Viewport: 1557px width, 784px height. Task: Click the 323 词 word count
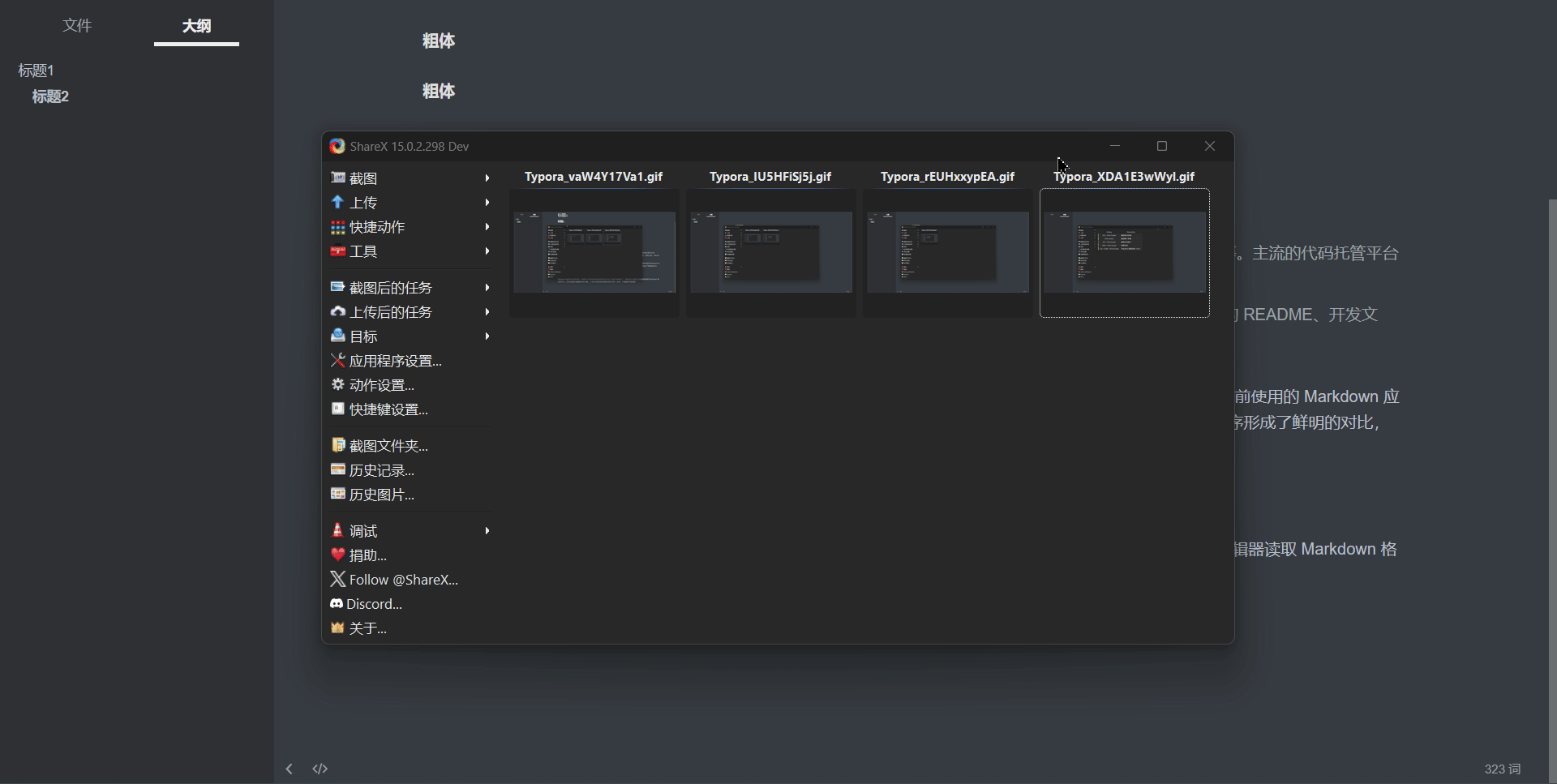pos(1503,769)
